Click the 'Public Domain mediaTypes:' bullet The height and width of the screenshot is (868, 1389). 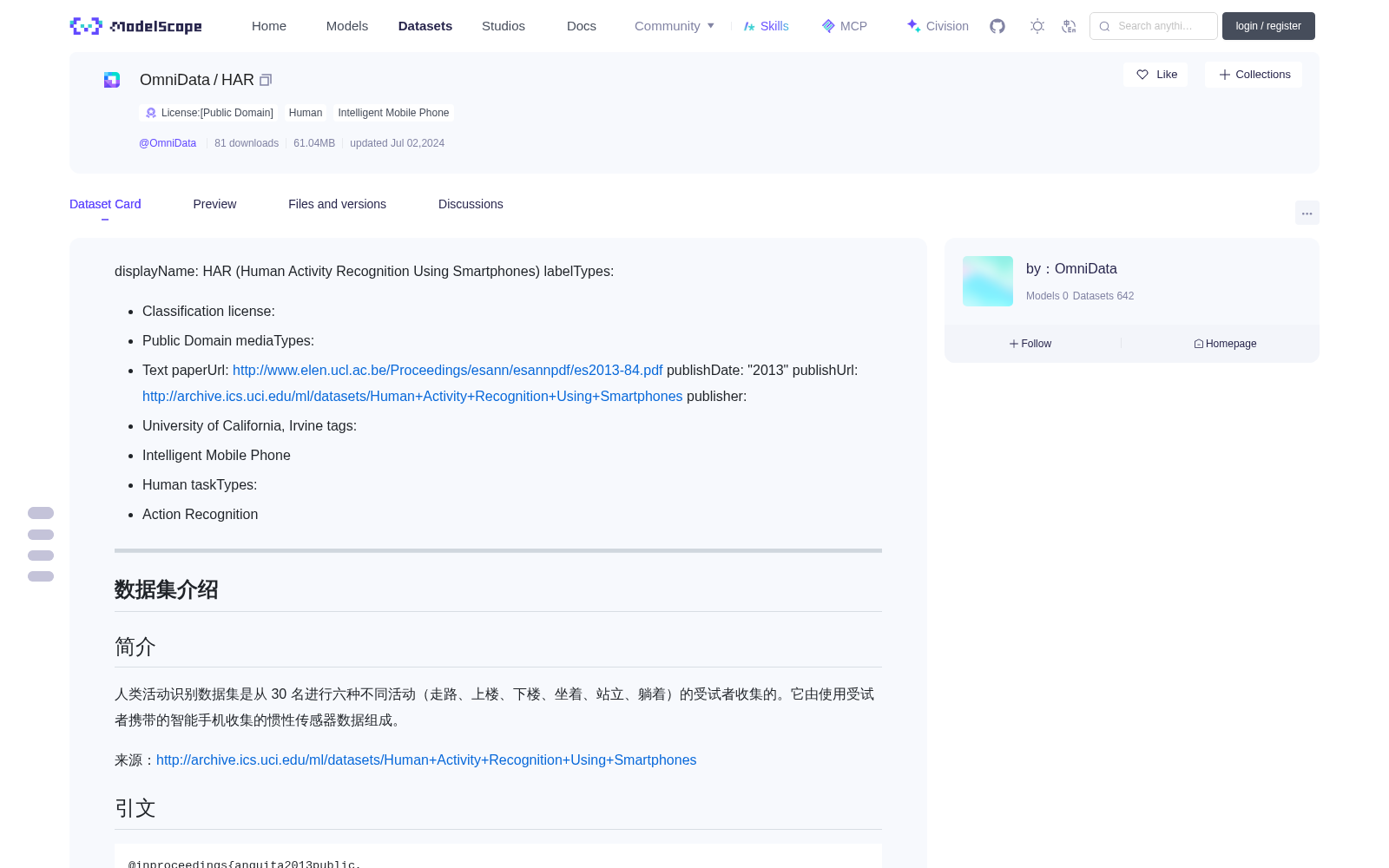(228, 340)
